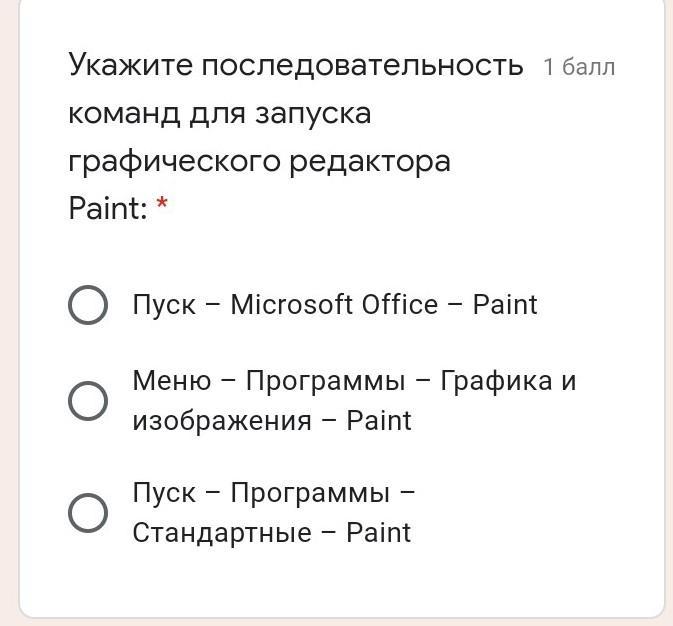Click the word "Paint:" in the question
The height and width of the screenshot is (626, 673).
click(x=108, y=209)
